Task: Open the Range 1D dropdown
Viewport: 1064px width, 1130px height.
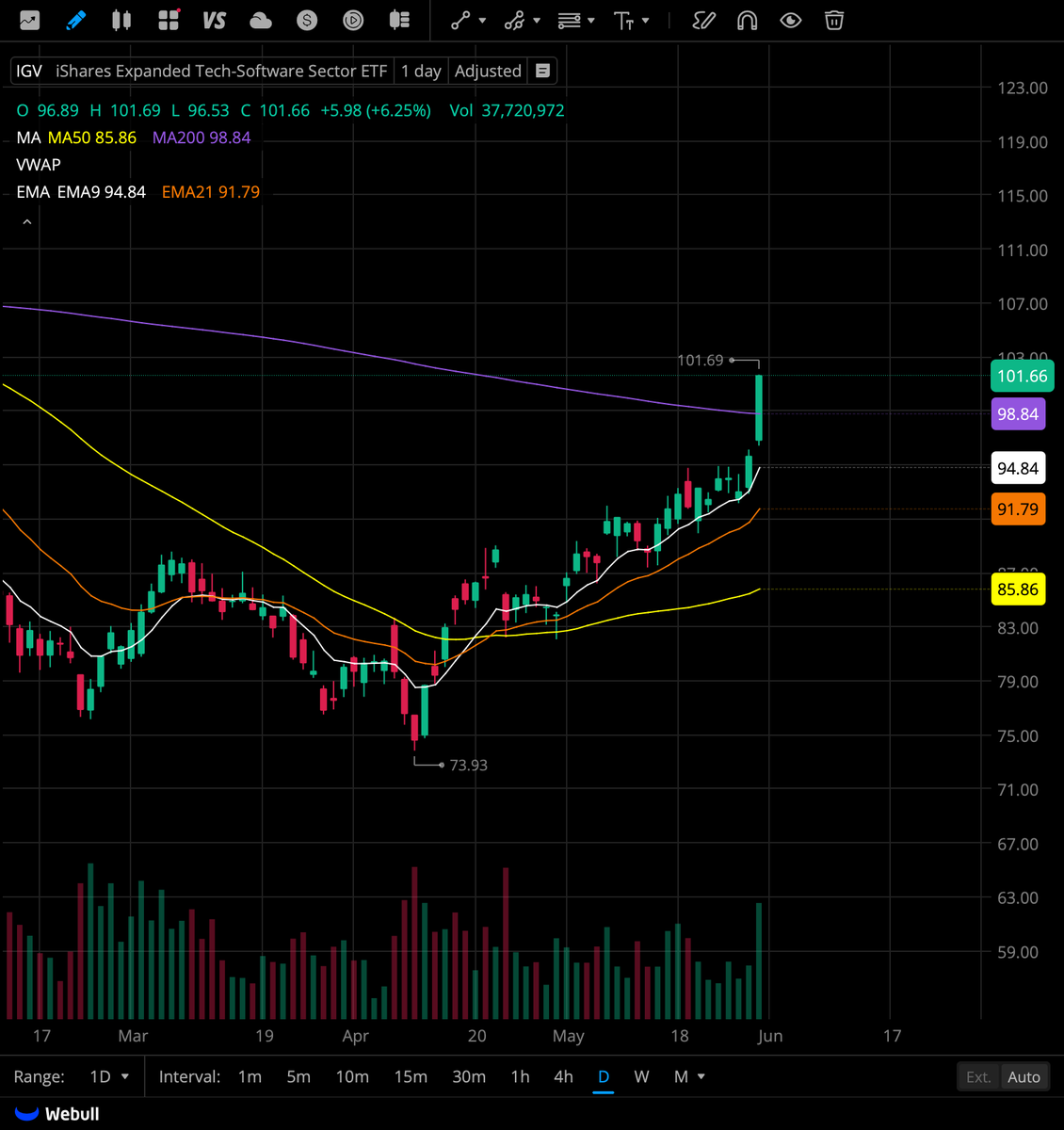Action: pos(109,1076)
